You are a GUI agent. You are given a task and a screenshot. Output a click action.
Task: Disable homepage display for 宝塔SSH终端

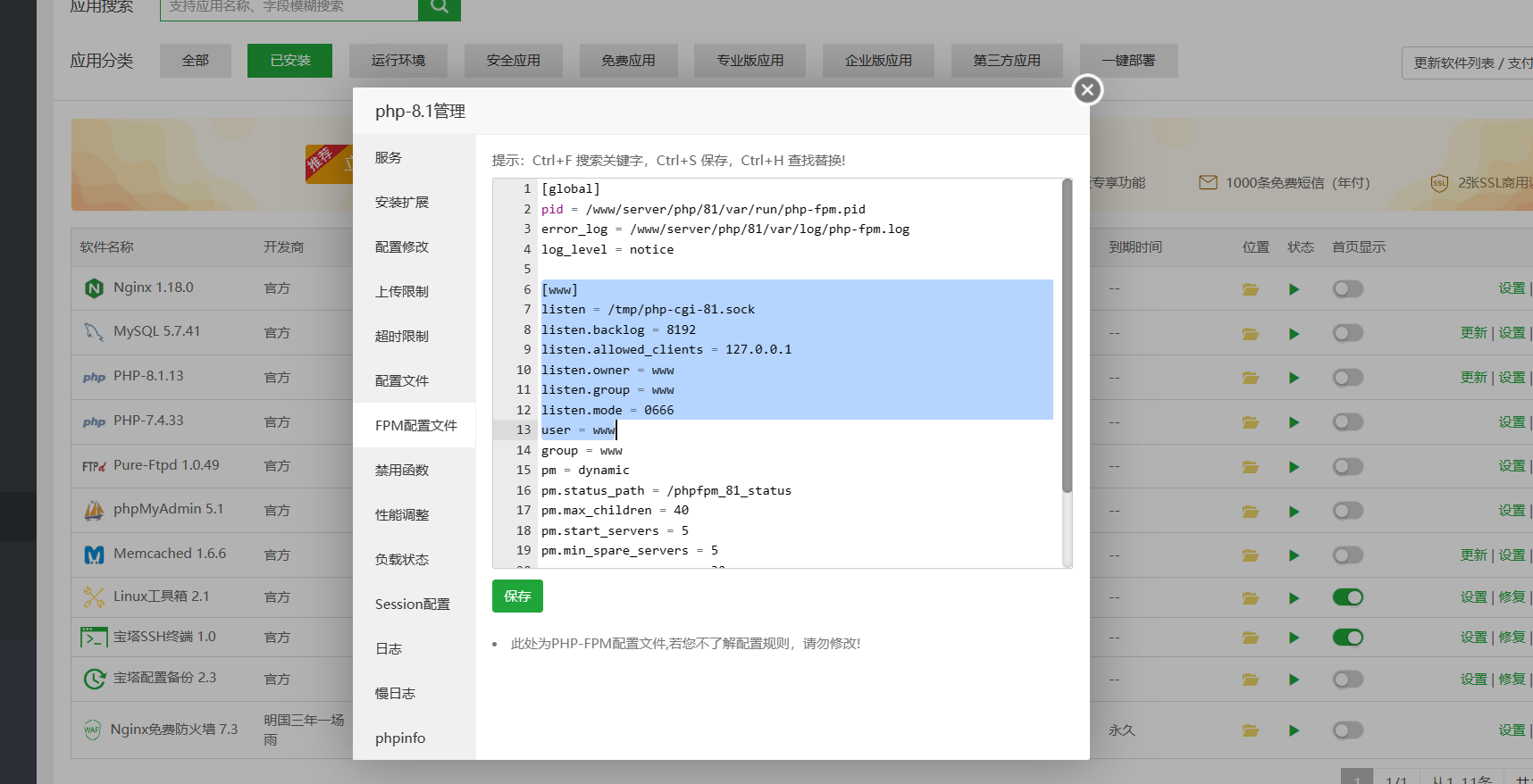(1348, 638)
